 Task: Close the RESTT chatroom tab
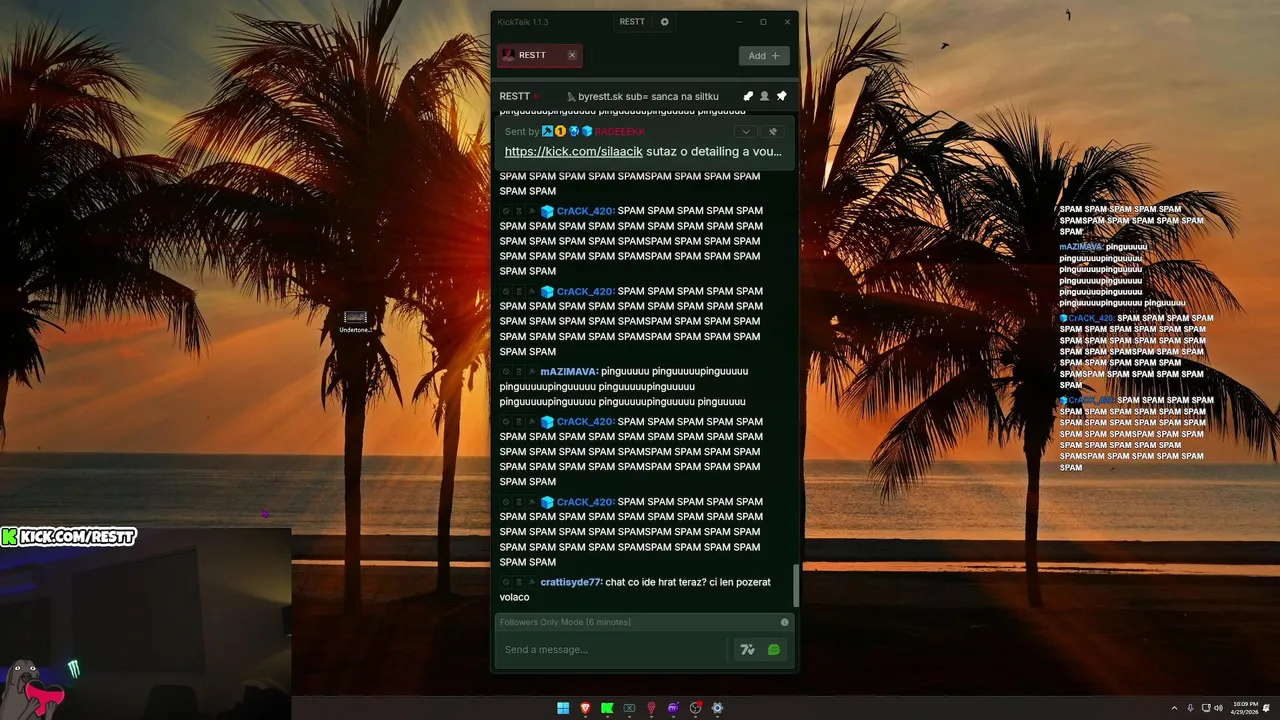coord(572,55)
